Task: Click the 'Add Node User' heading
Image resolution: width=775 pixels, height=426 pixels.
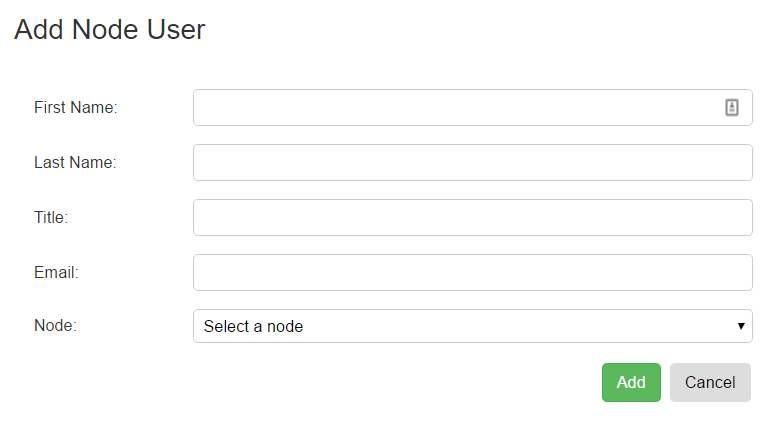Action: click(109, 29)
